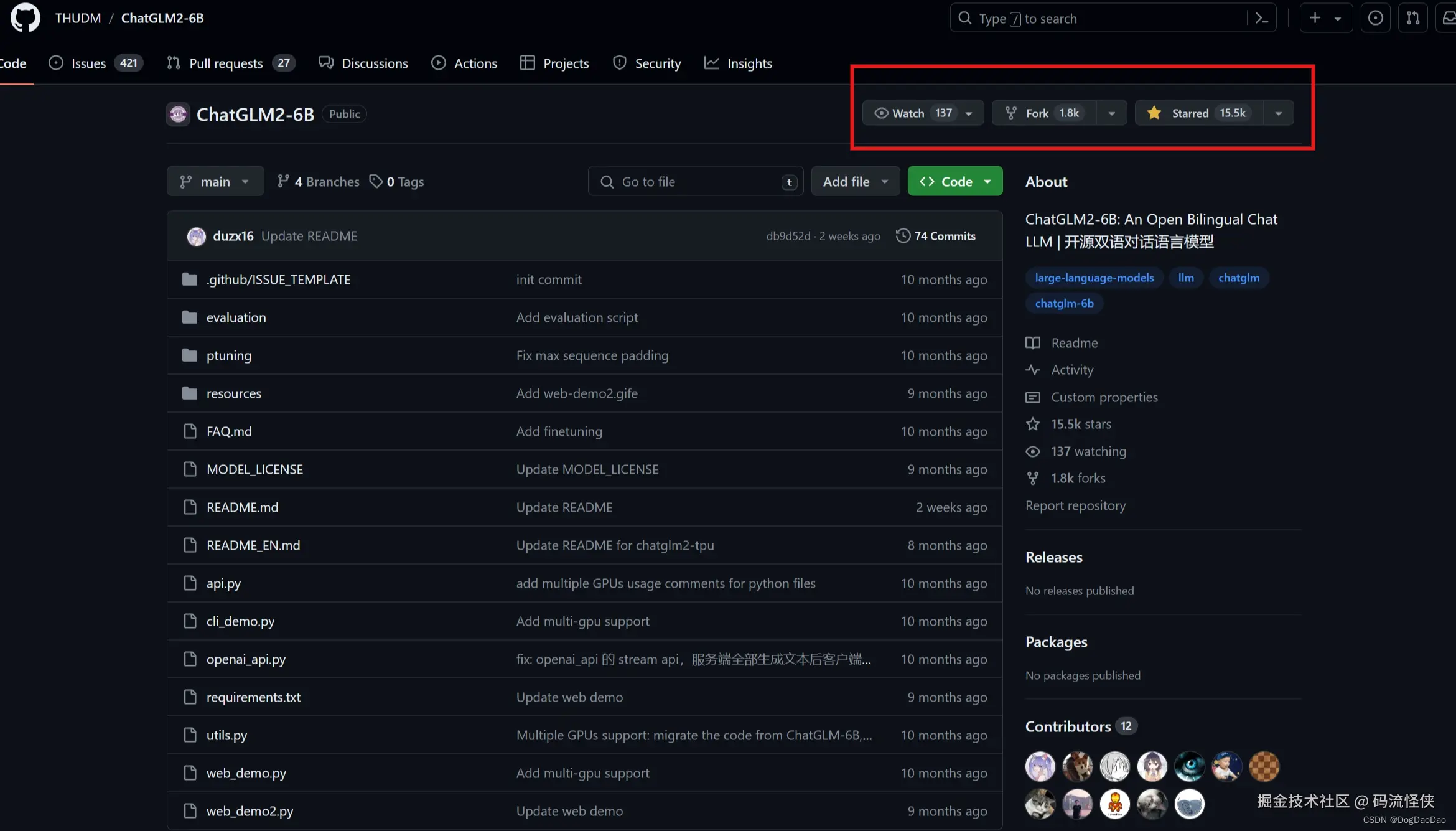Open the README_EN.md file
This screenshot has width=1456, height=831.
253,545
